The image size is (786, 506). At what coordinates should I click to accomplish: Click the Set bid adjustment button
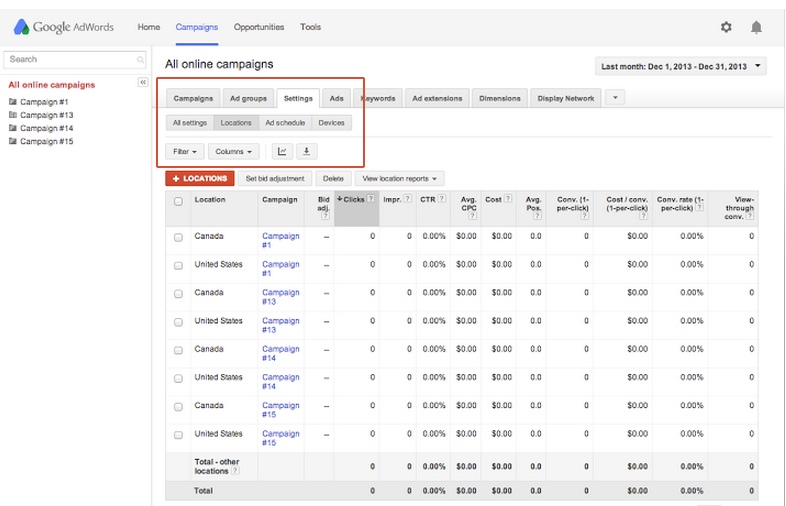pyautogui.click(x=275, y=178)
